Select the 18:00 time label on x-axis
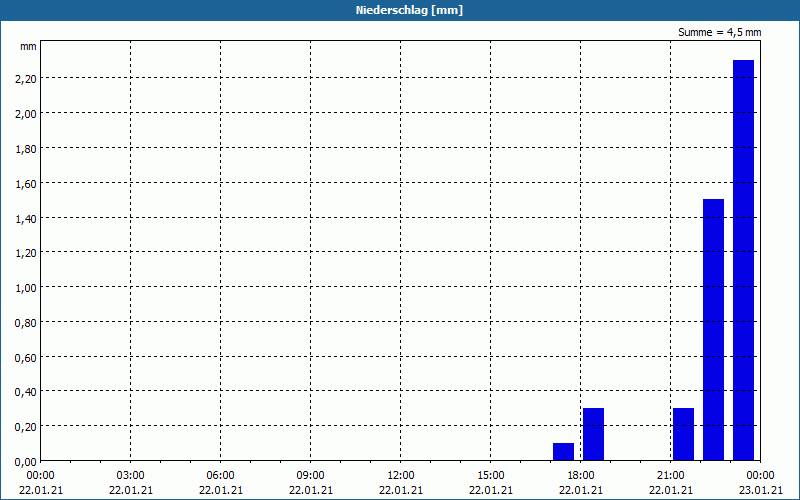The width and height of the screenshot is (800, 500). click(581, 476)
